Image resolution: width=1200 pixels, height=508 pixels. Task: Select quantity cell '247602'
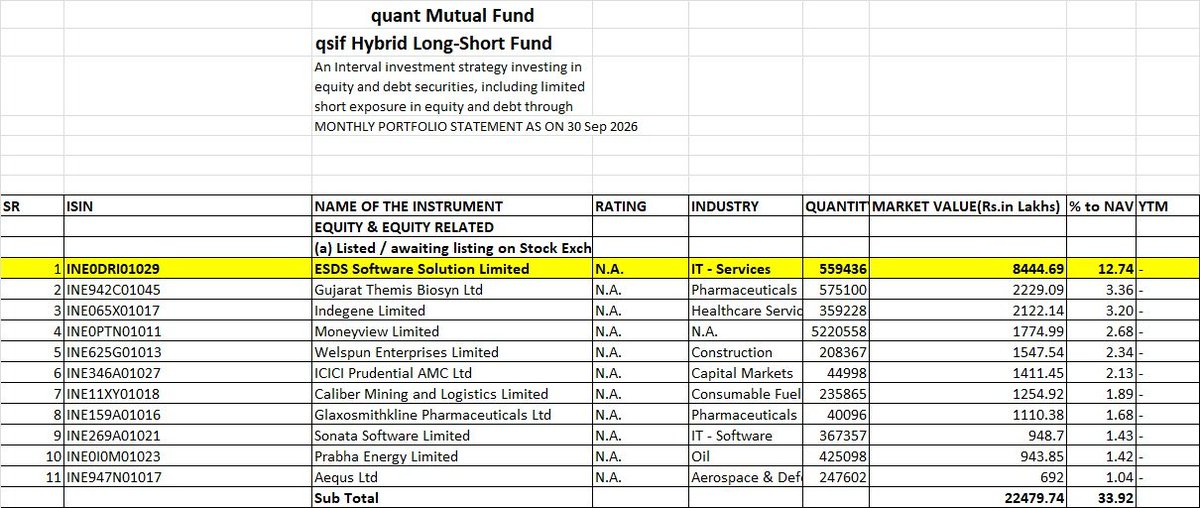[x=836, y=477]
